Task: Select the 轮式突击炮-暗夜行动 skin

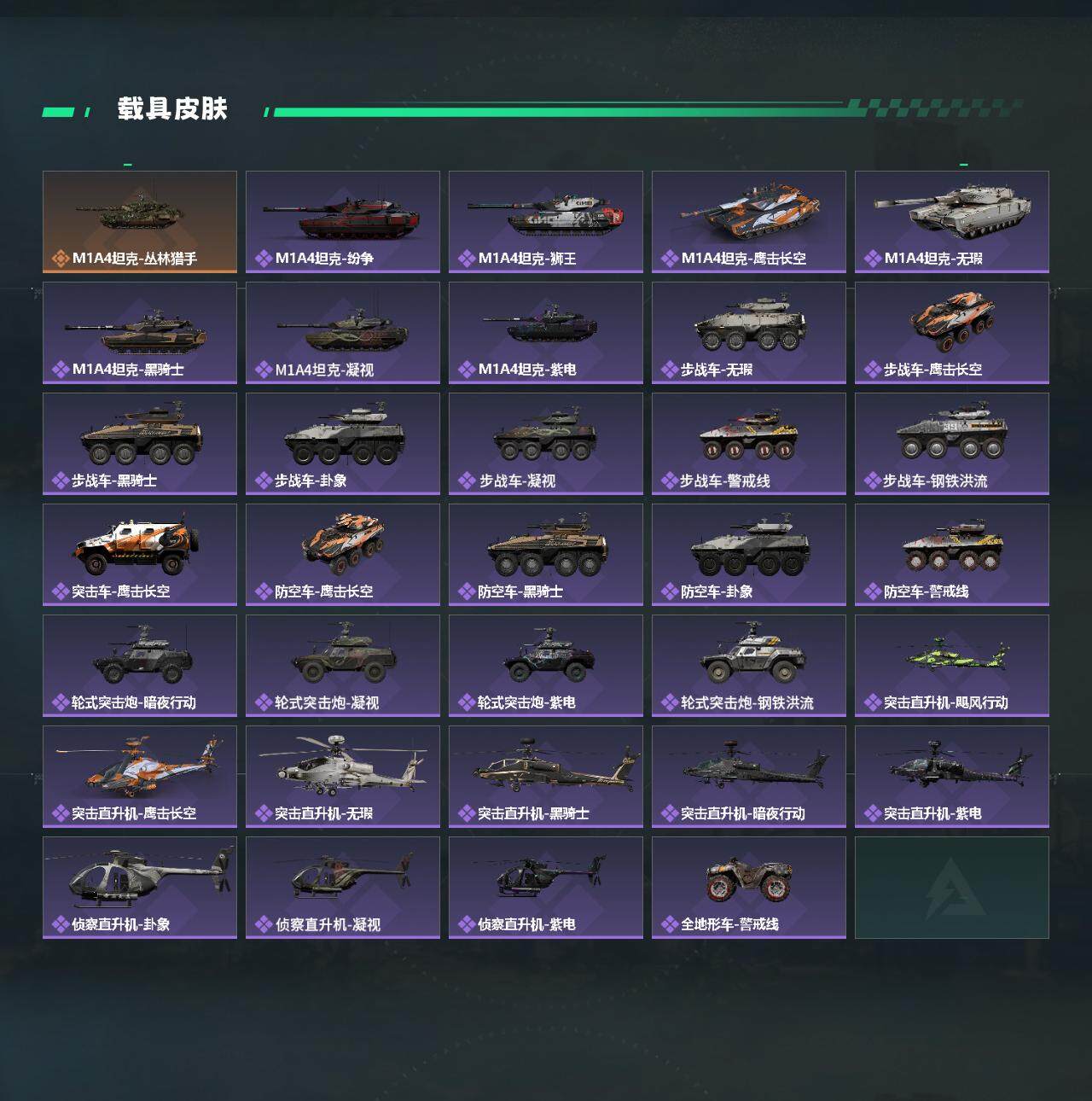Action: pyautogui.click(x=140, y=666)
